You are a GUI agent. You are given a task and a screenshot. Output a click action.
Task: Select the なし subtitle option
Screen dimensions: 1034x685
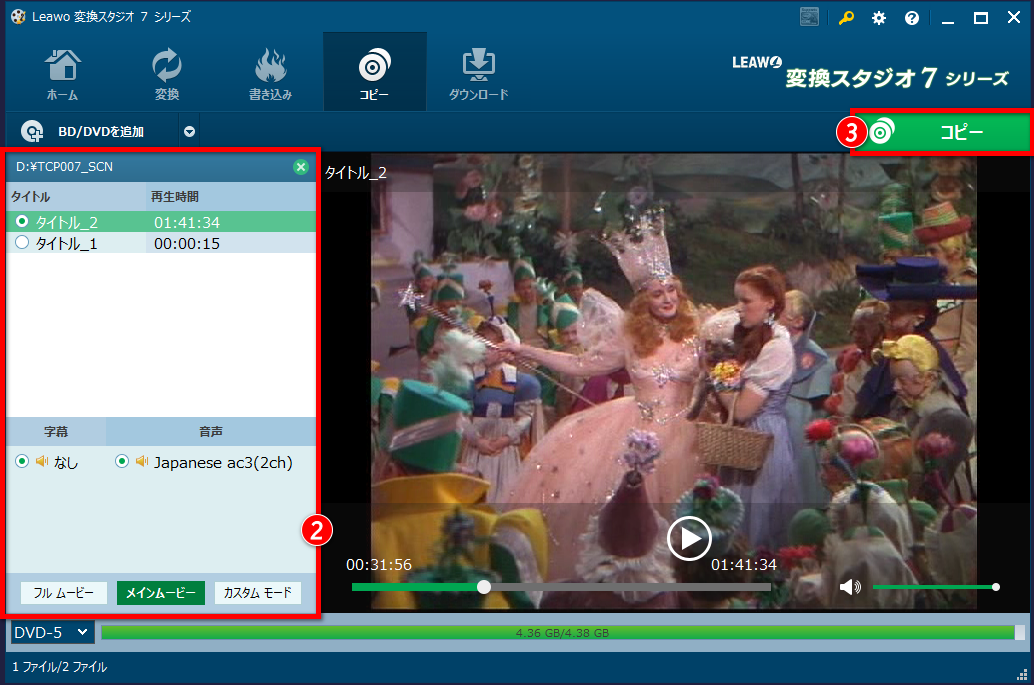[x=22, y=462]
